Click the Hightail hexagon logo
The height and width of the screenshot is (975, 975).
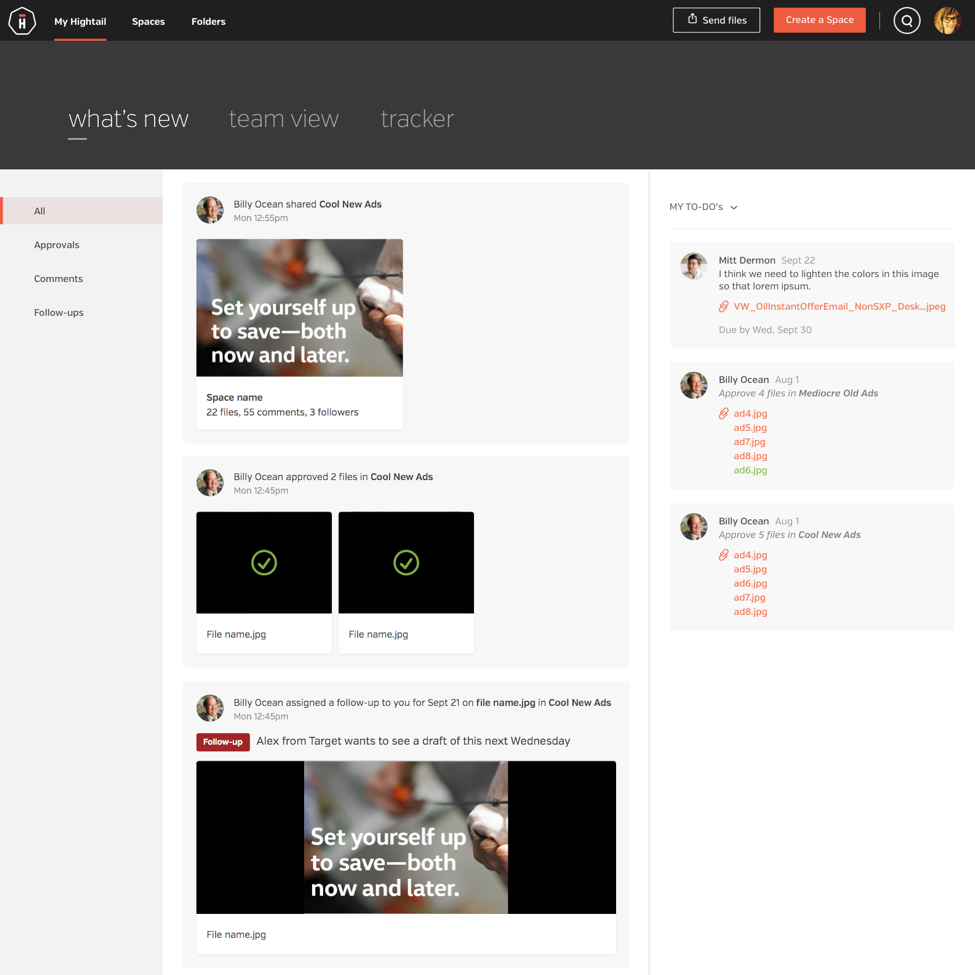click(x=22, y=21)
